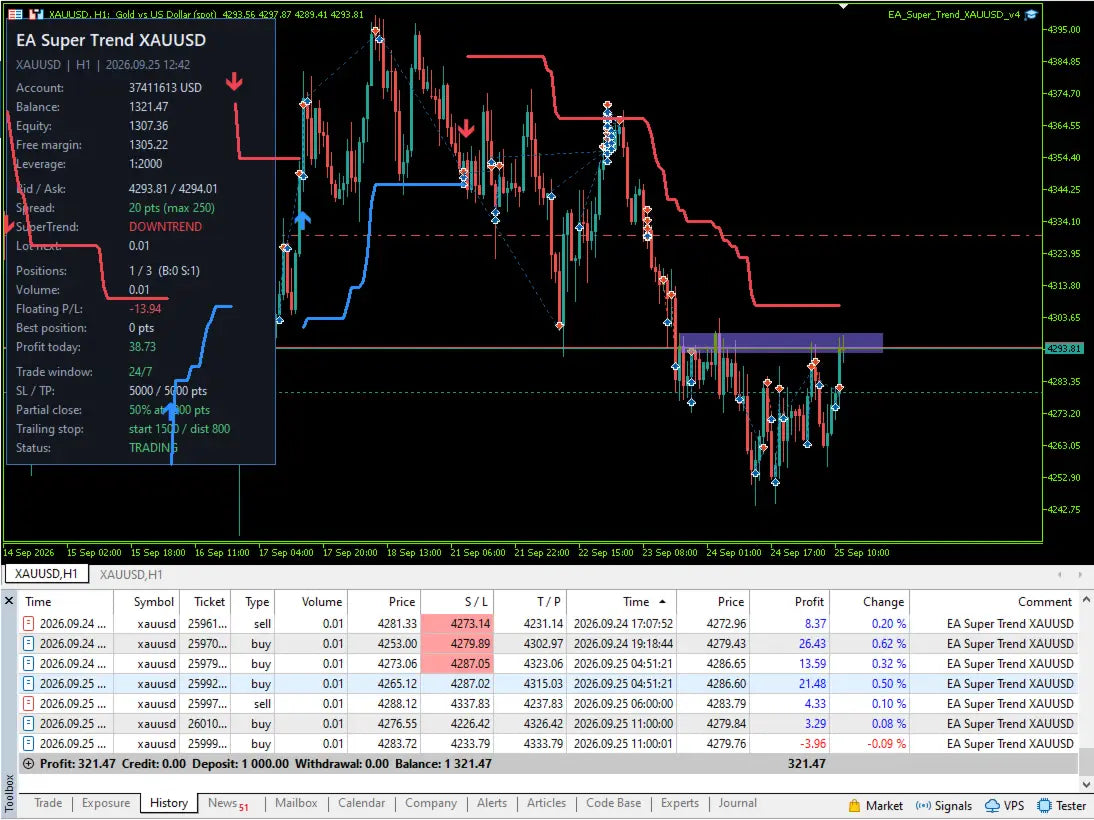Click the buy order icon of ticket 25970 row
The height and width of the screenshot is (820, 1094).
click(29, 643)
